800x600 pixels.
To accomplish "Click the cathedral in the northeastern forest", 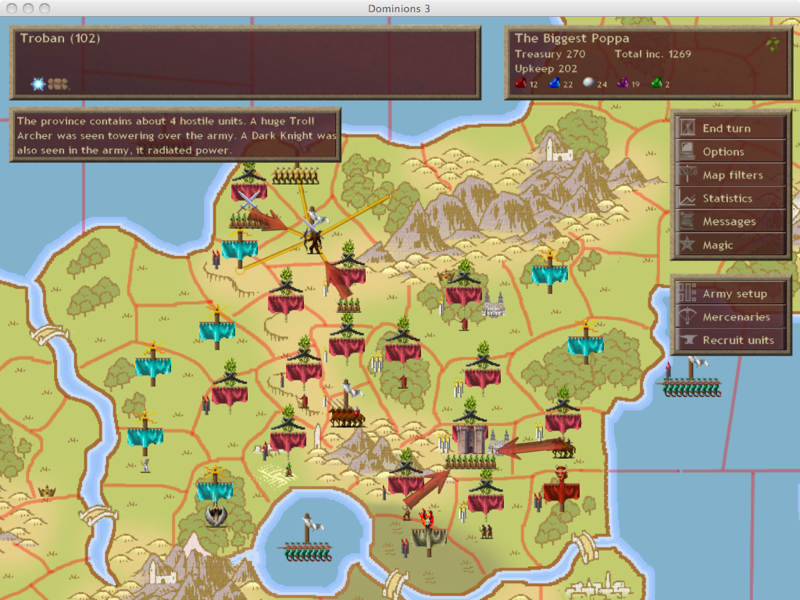I will 493,304.
